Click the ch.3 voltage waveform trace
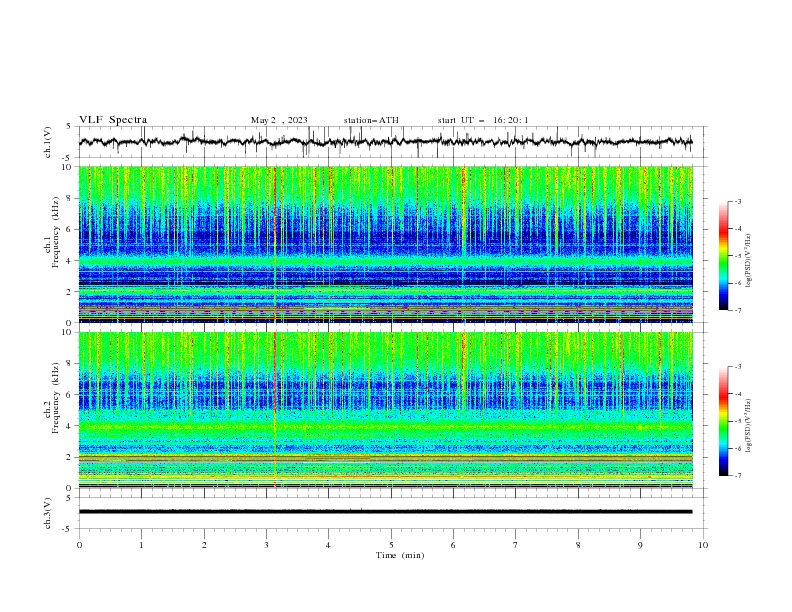Viewport: 792px width, 612px height. pyautogui.click(x=385, y=512)
